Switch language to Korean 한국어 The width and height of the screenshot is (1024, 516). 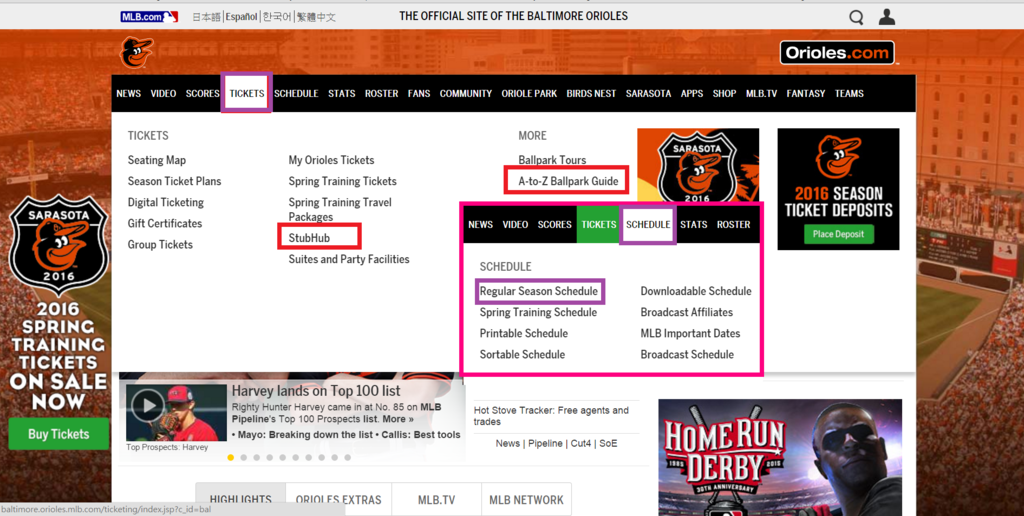[x=277, y=17]
